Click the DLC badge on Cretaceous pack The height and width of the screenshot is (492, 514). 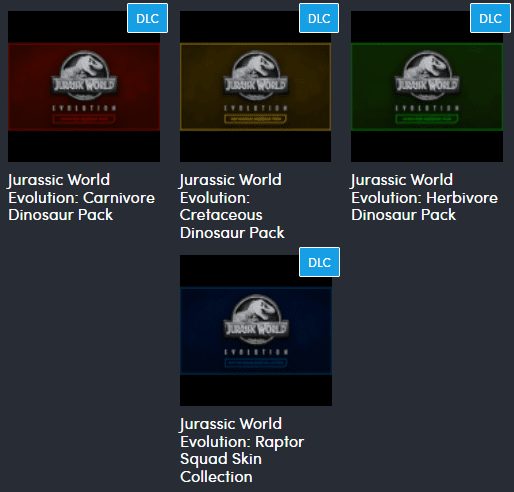coord(319,18)
